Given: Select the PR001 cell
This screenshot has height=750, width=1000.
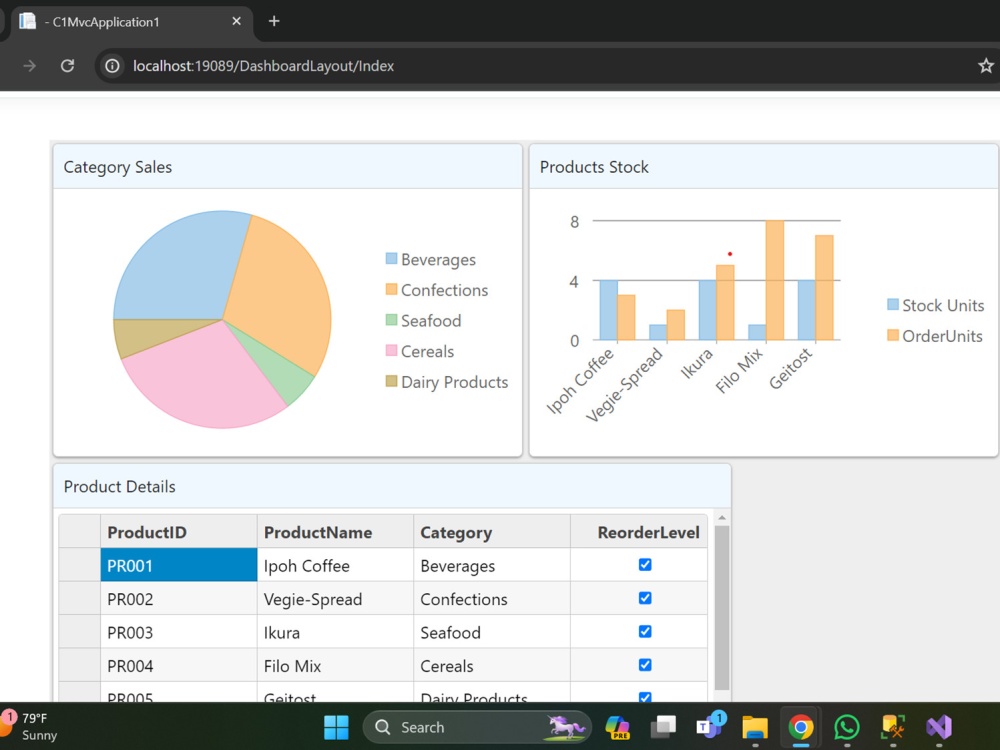Looking at the screenshot, I should [179, 565].
